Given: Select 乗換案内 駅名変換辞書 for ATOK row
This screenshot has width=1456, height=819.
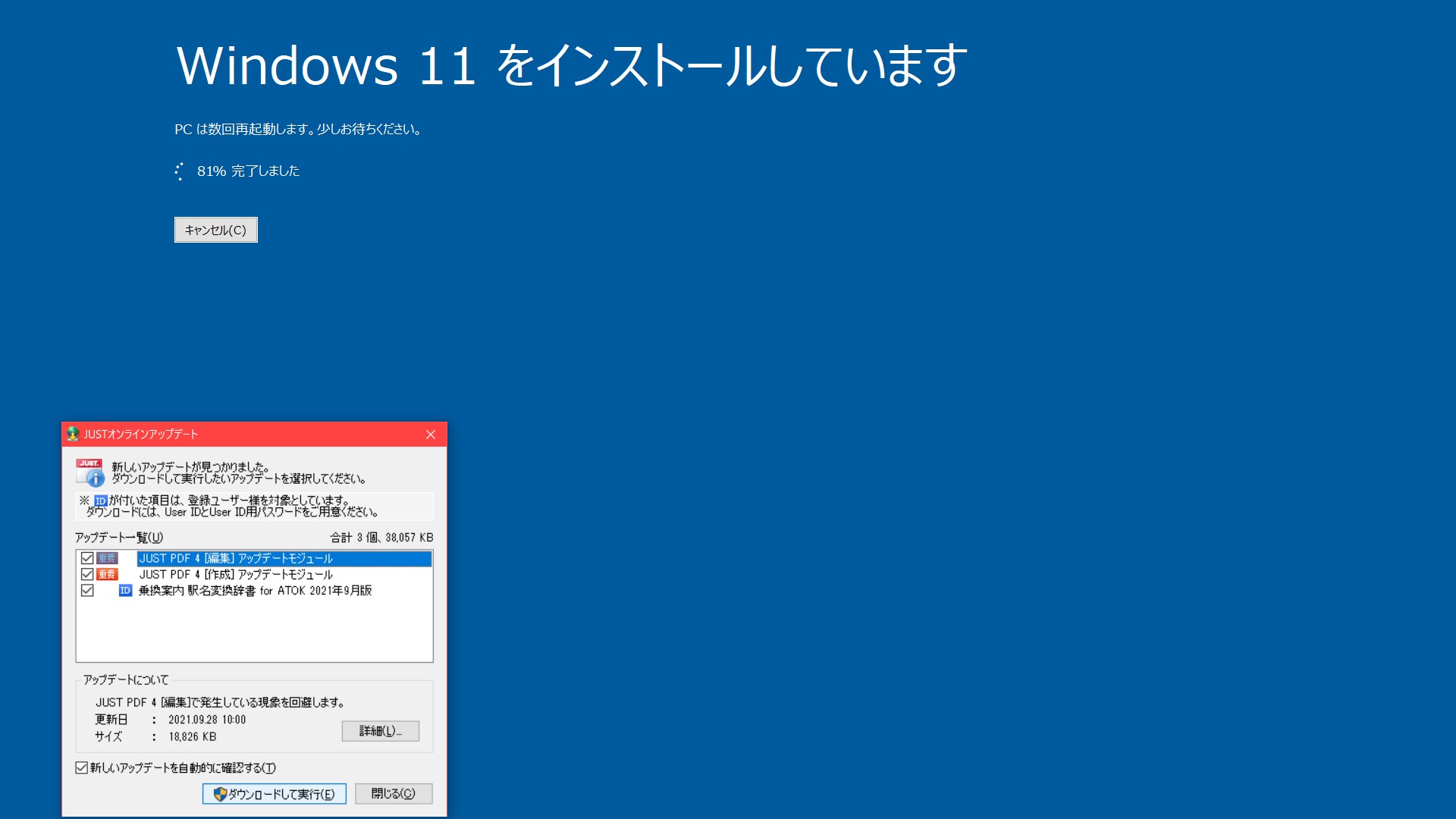Looking at the screenshot, I should tap(255, 590).
